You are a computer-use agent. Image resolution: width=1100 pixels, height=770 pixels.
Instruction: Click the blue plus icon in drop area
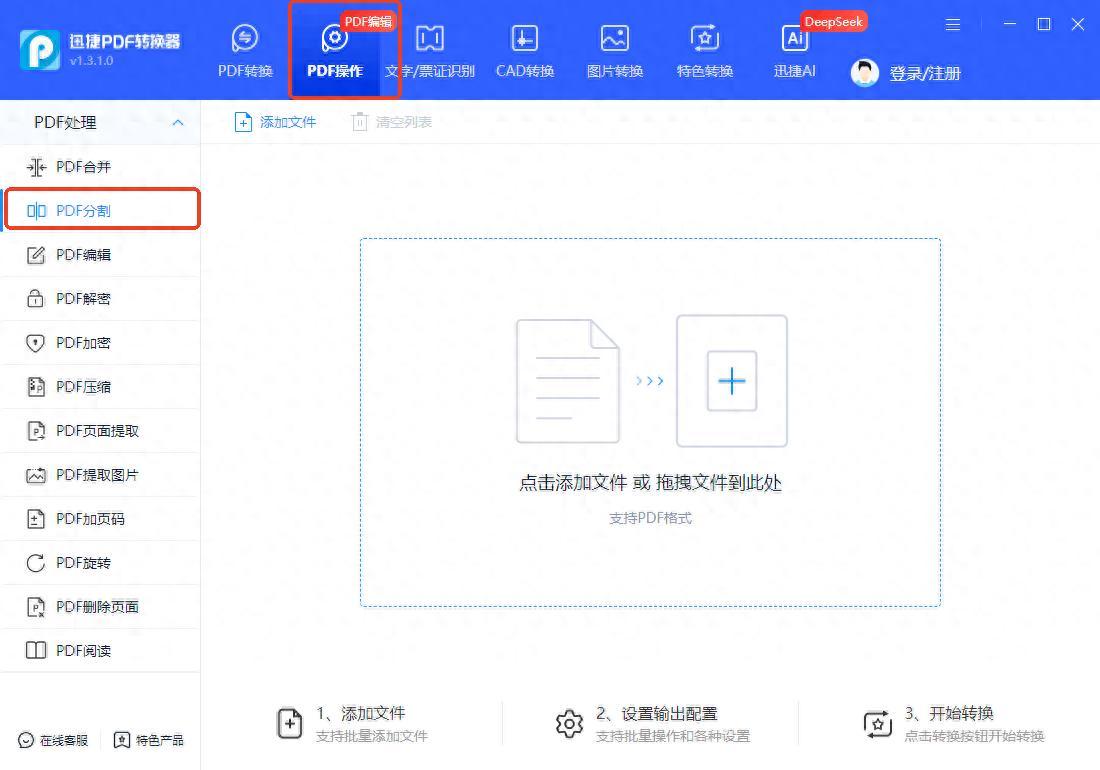[732, 381]
